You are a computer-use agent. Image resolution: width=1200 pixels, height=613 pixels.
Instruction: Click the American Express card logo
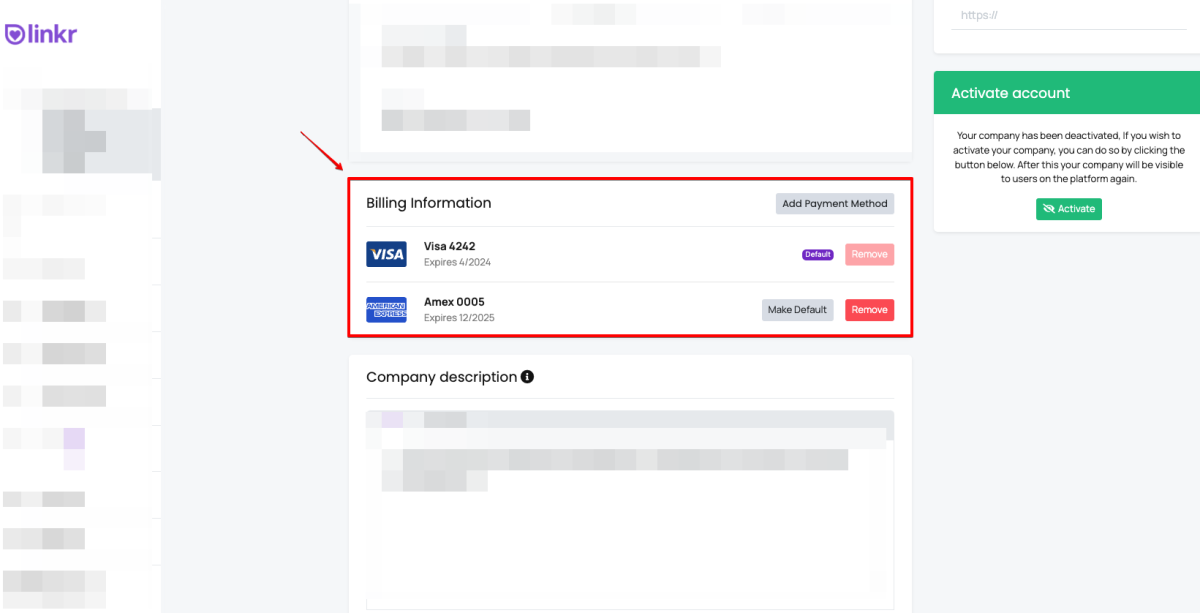pyautogui.click(x=386, y=310)
